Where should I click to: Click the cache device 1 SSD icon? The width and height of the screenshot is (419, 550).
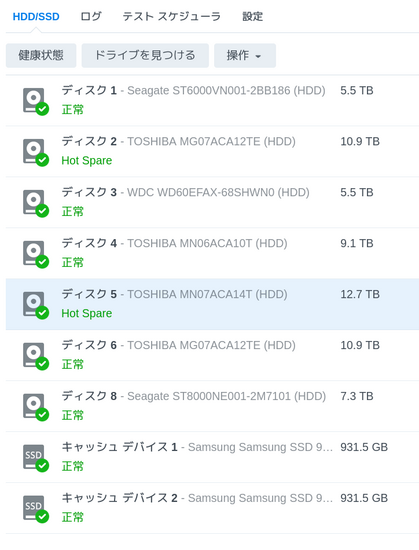[x=35, y=458]
